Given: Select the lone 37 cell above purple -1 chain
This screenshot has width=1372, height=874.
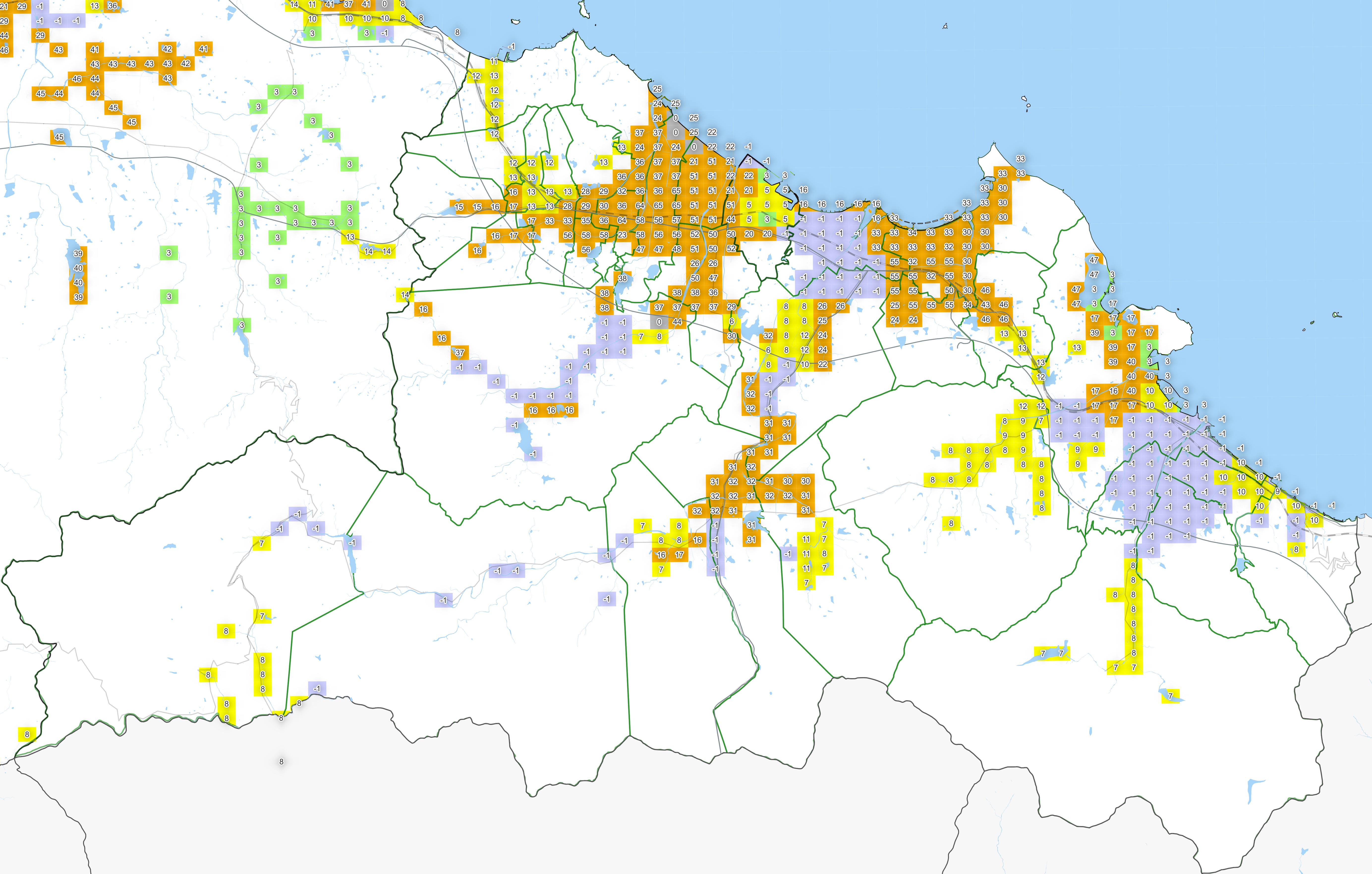Looking at the screenshot, I should point(459,353).
